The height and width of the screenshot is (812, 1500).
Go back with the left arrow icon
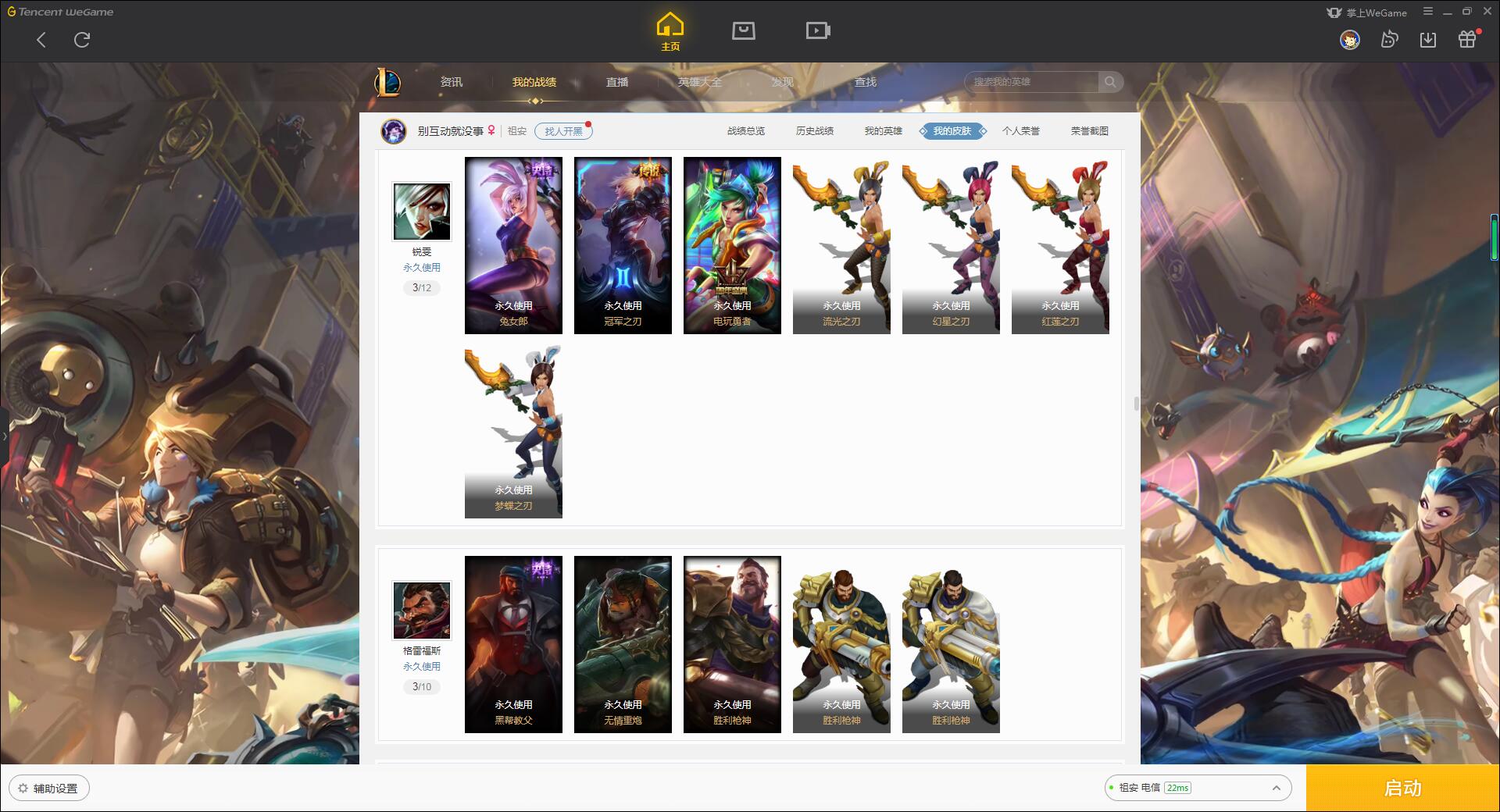(x=41, y=40)
